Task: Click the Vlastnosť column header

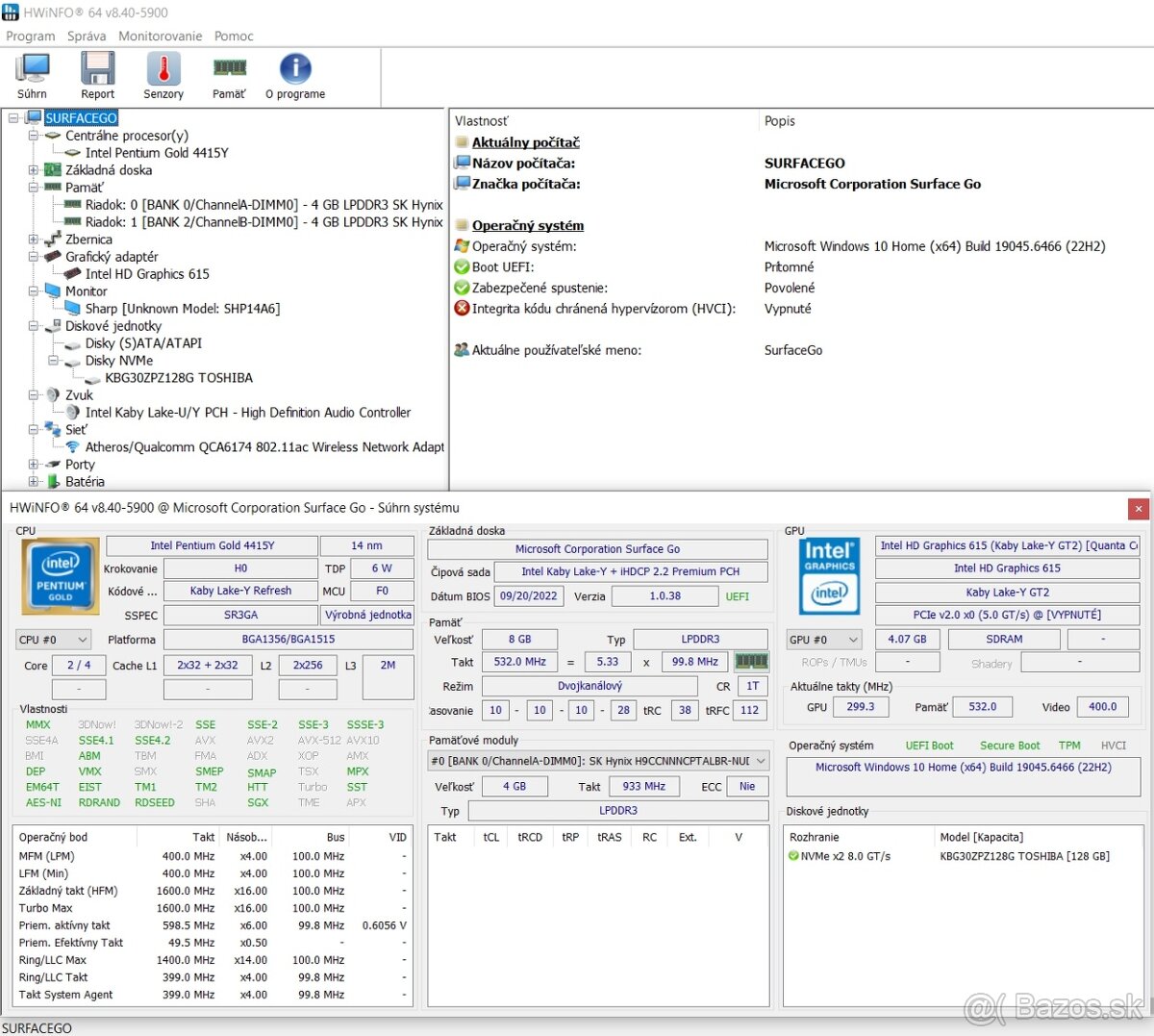Action: (x=481, y=121)
